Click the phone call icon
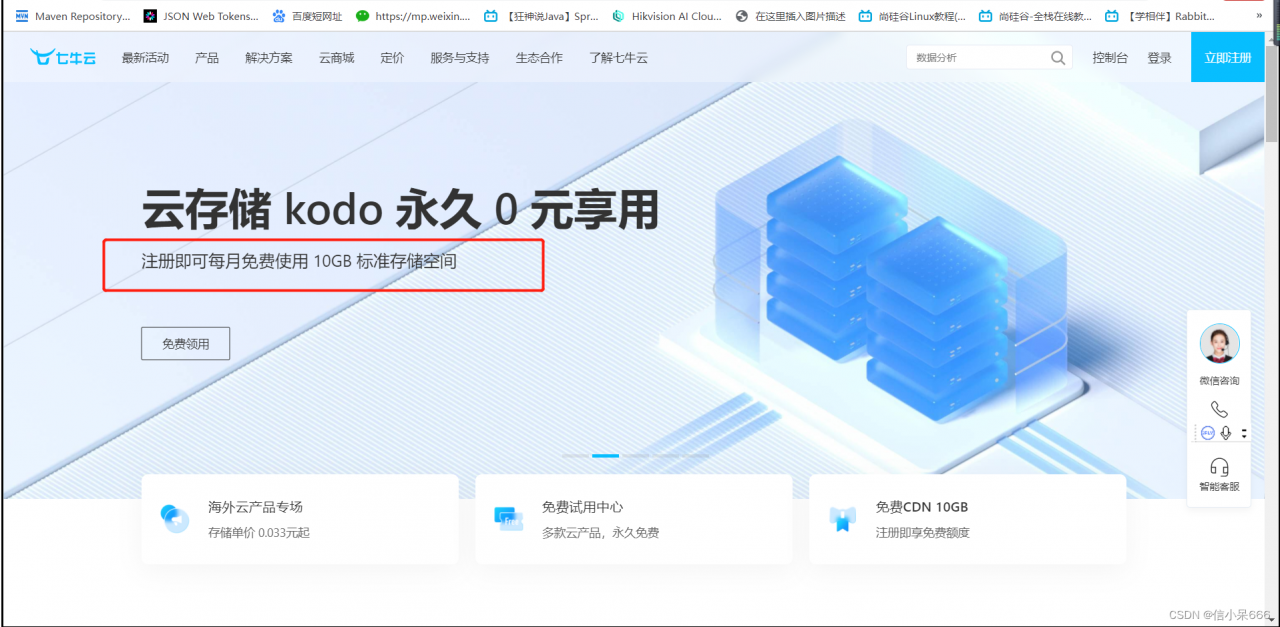 (1219, 409)
